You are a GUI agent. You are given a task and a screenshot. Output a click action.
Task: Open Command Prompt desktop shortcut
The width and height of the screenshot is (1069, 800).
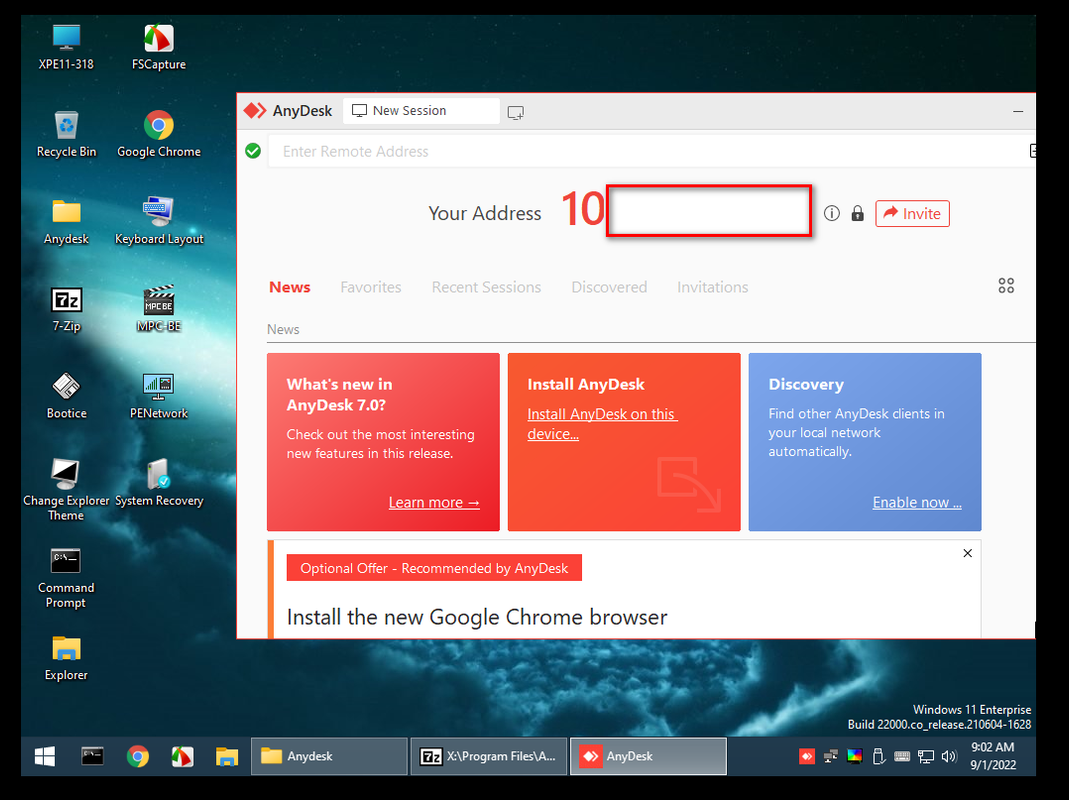[x=66, y=577]
